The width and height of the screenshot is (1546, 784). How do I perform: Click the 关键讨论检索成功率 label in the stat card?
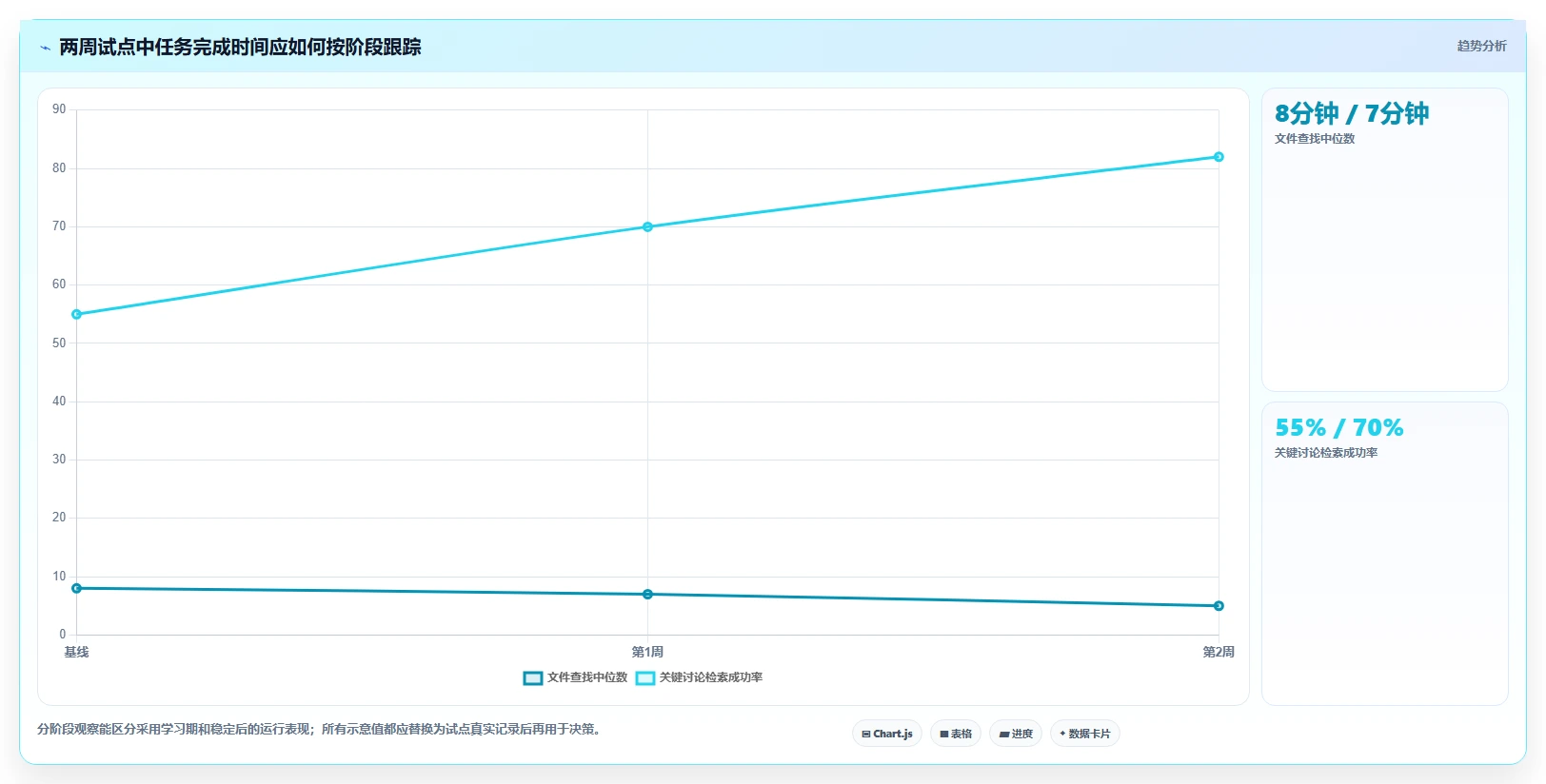1326,453
